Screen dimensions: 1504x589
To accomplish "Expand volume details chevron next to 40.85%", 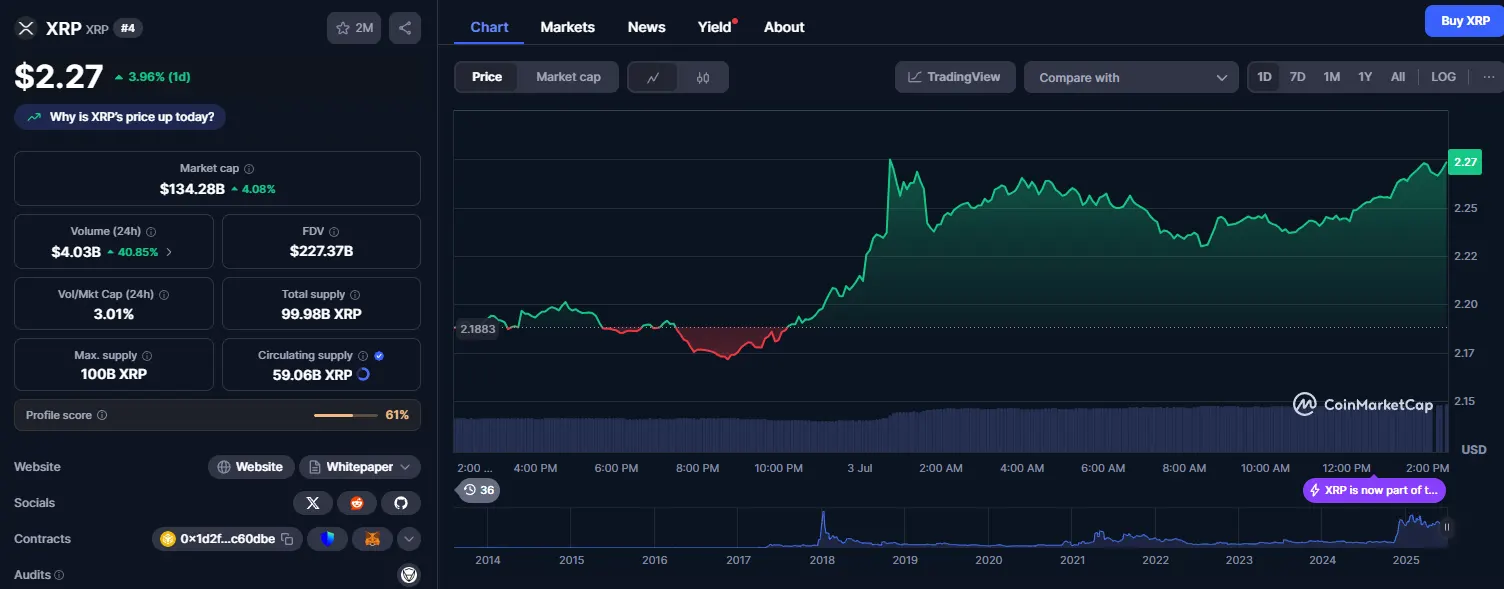I will point(169,252).
